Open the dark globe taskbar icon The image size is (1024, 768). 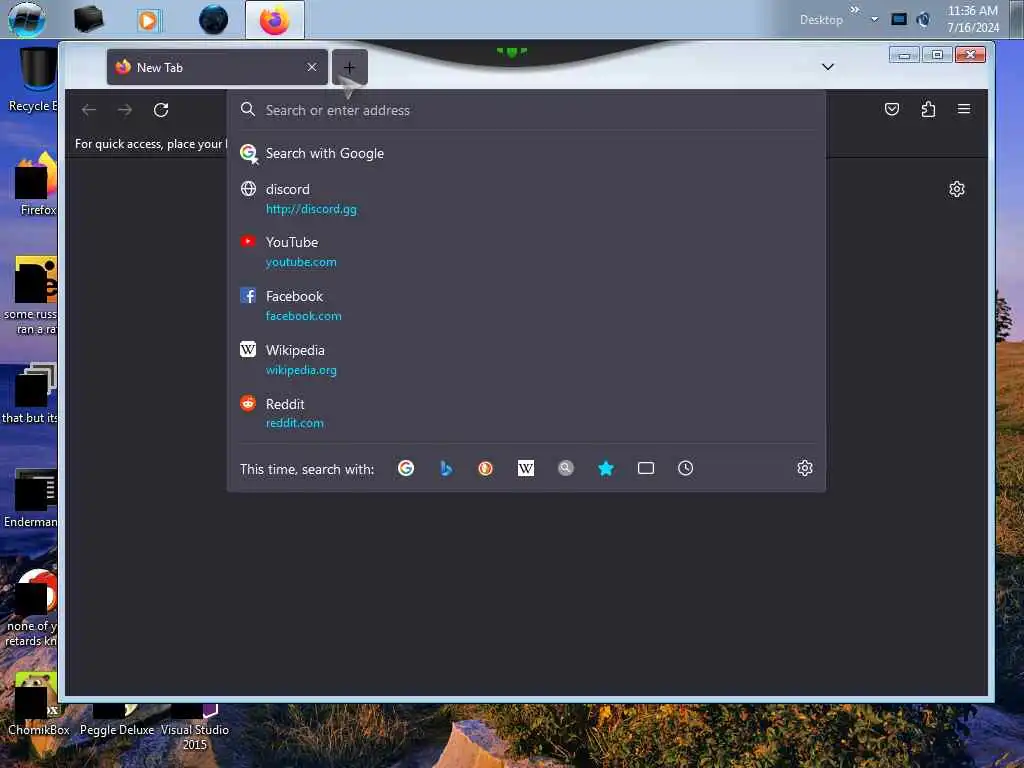point(214,20)
